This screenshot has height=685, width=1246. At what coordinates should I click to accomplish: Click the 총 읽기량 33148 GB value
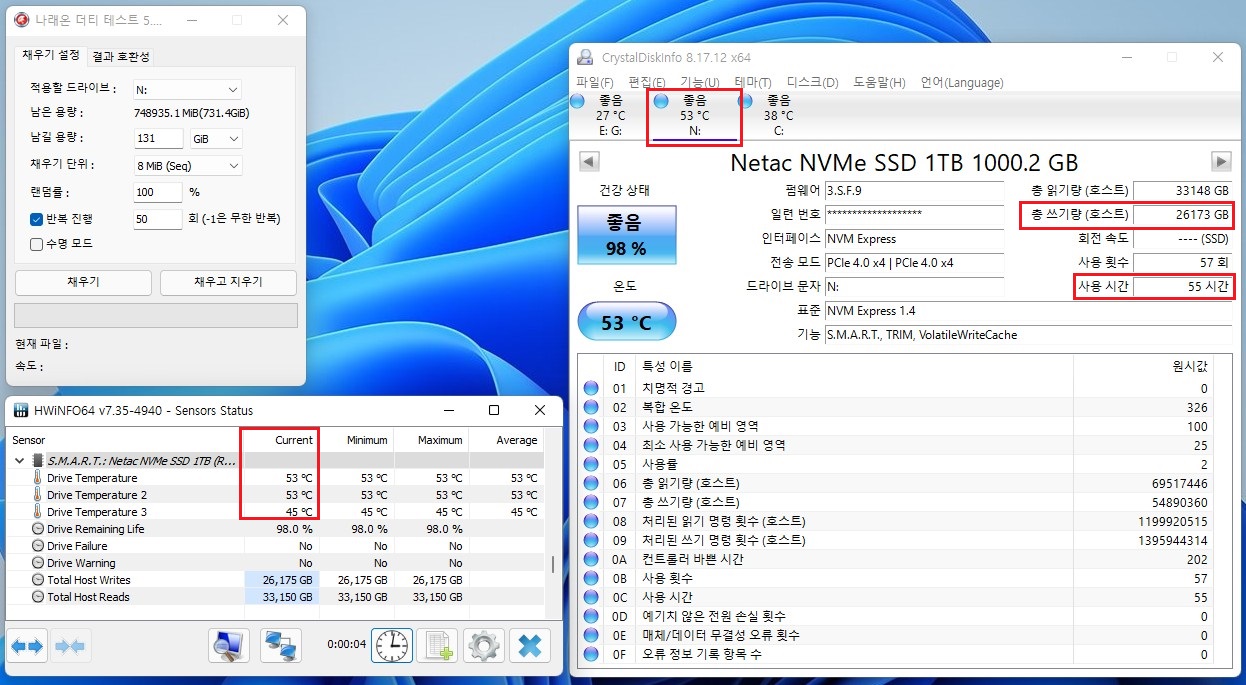pos(1183,190)
